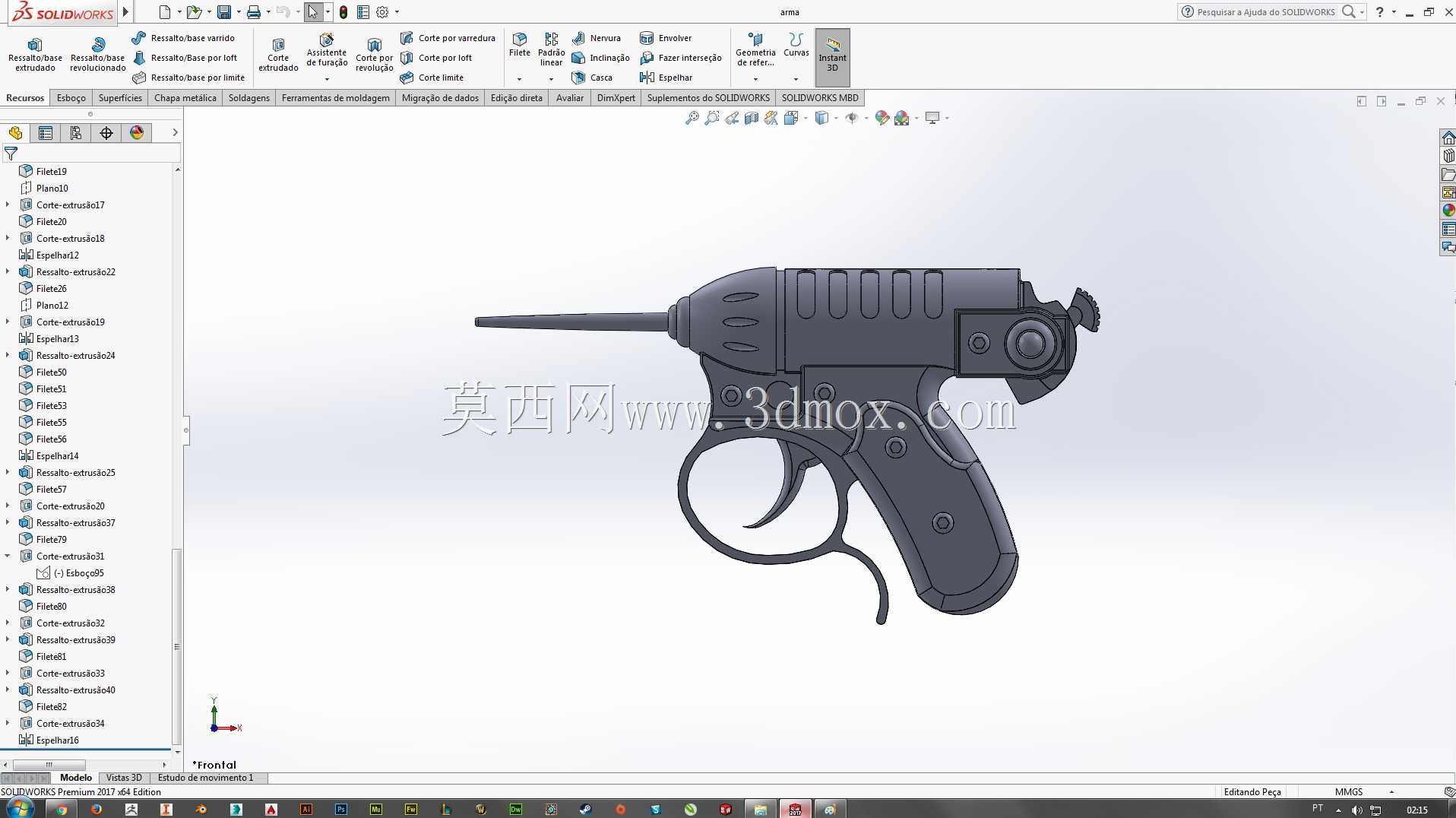Switch to Avaliar tab
Viewport: 1456px width, 818px height.
pos(570,98)
